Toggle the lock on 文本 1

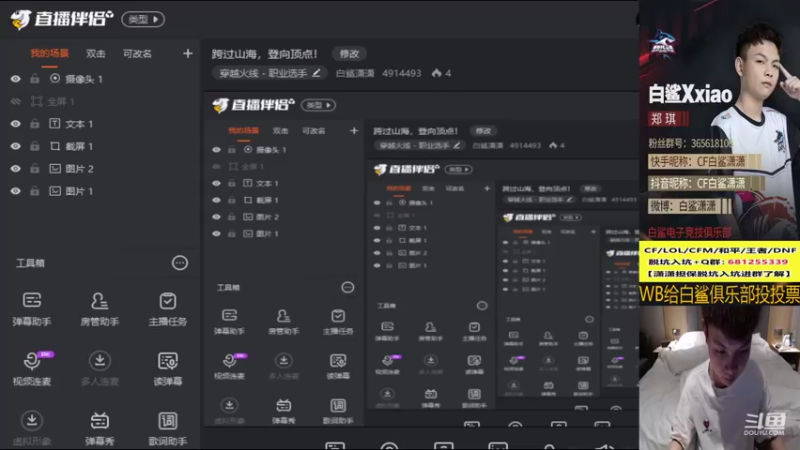coord(35,123)
